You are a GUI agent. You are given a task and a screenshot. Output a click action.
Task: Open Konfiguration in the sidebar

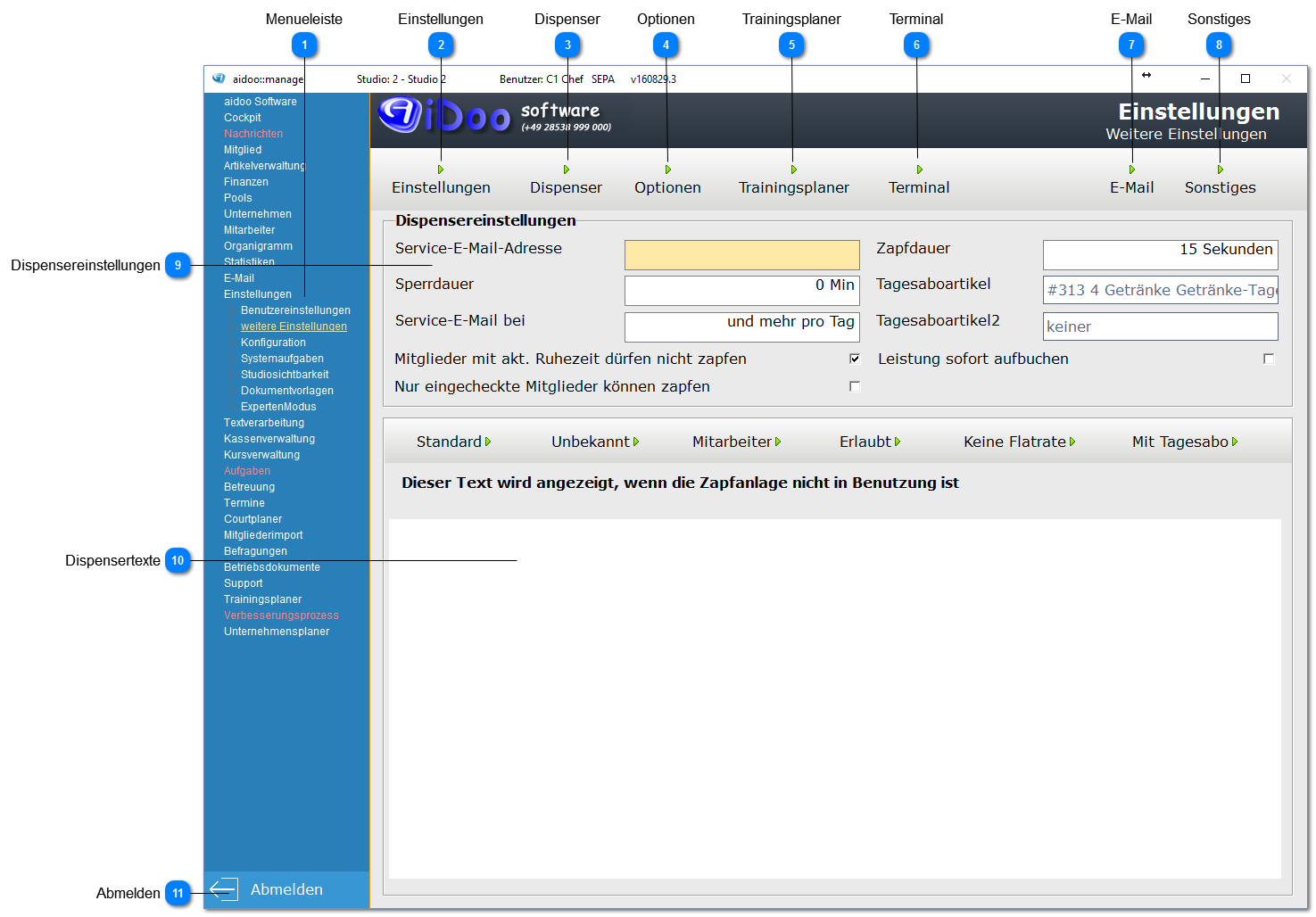(273, 343)
